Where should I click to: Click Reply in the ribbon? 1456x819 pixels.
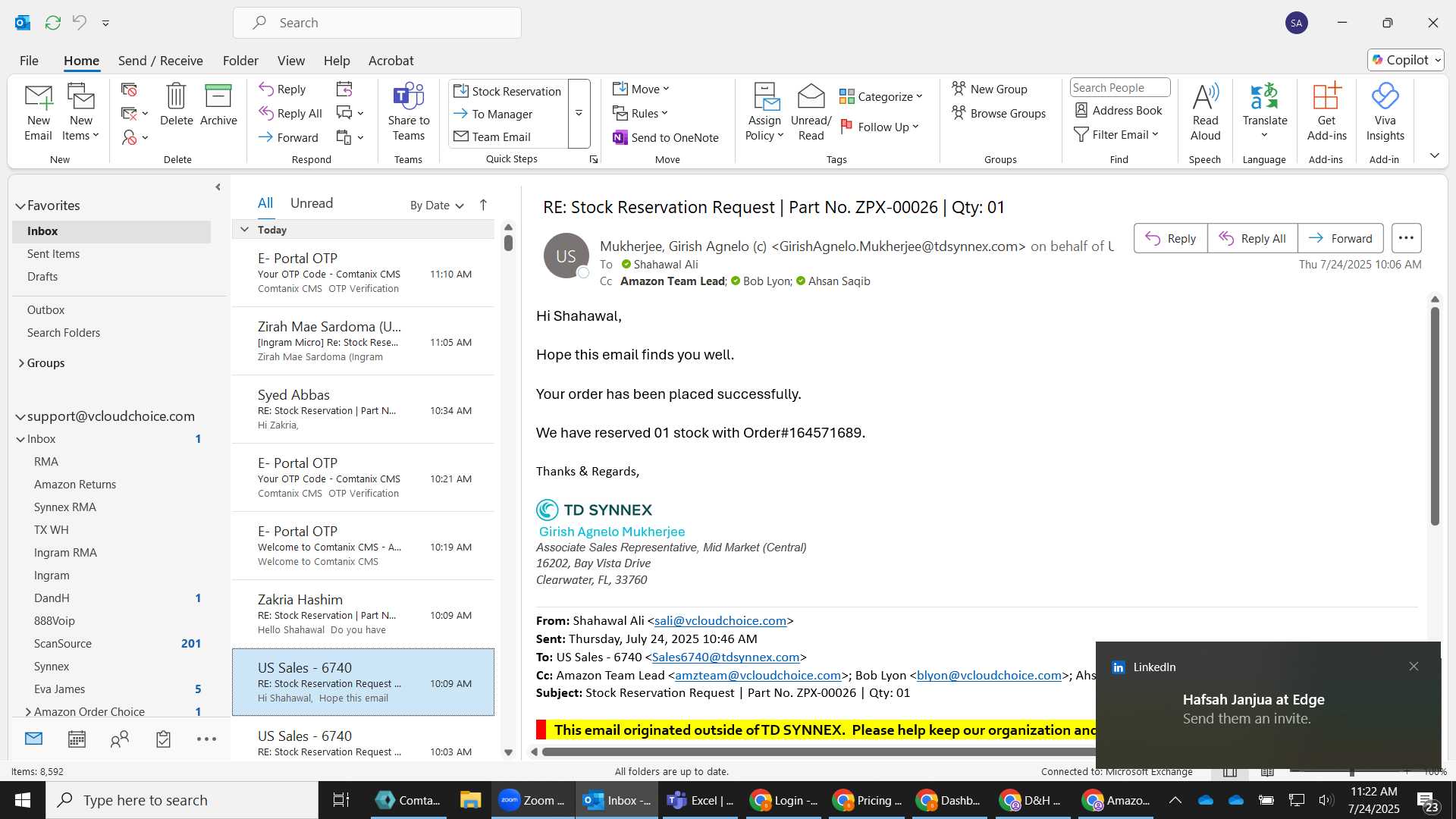pyautogui.click(x=282, y=89)
